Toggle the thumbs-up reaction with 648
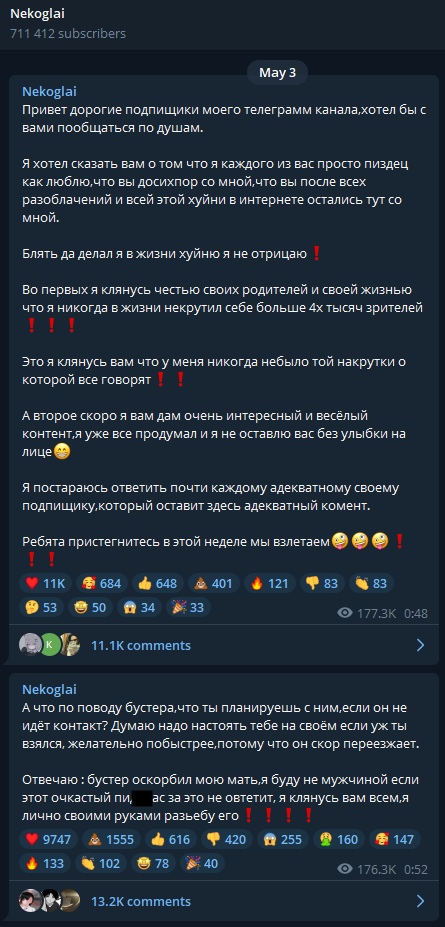 pyautogui.click(x=157, y=584)
